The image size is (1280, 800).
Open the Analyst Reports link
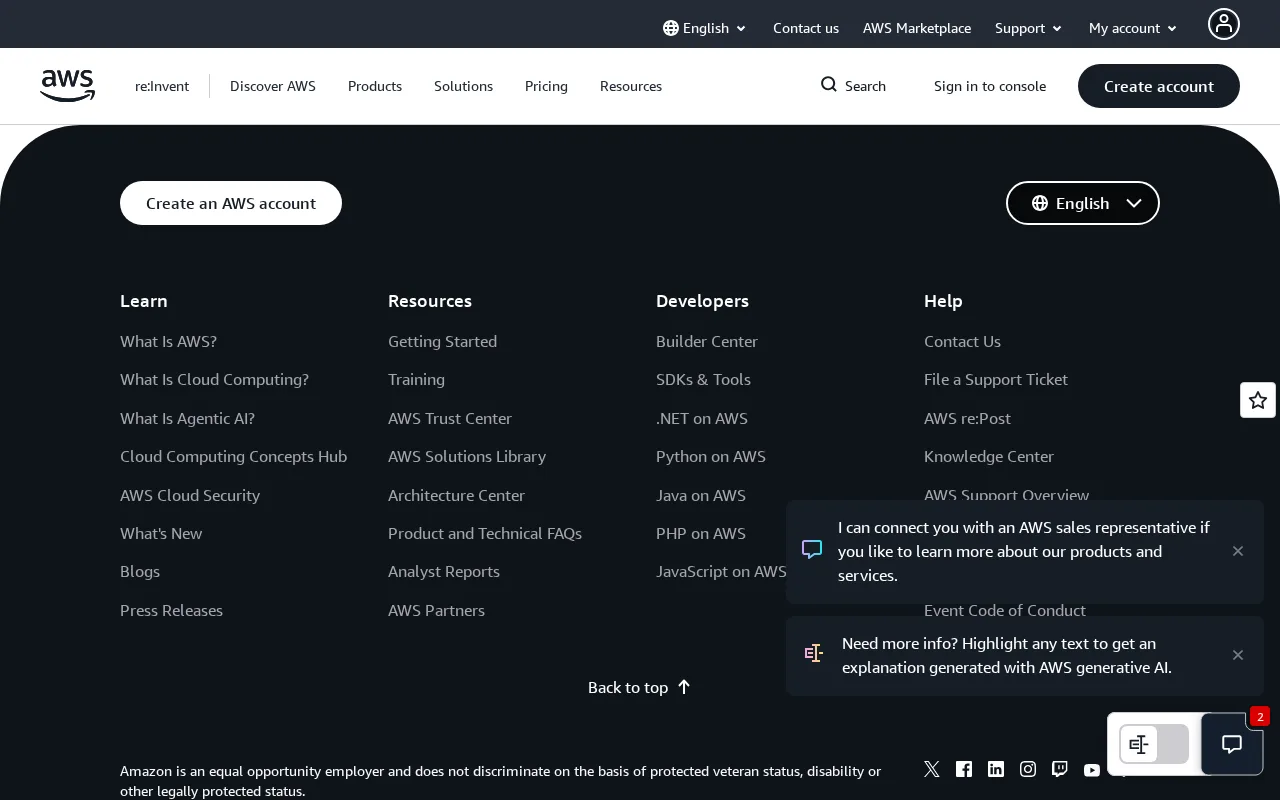(x=444, y=571)
